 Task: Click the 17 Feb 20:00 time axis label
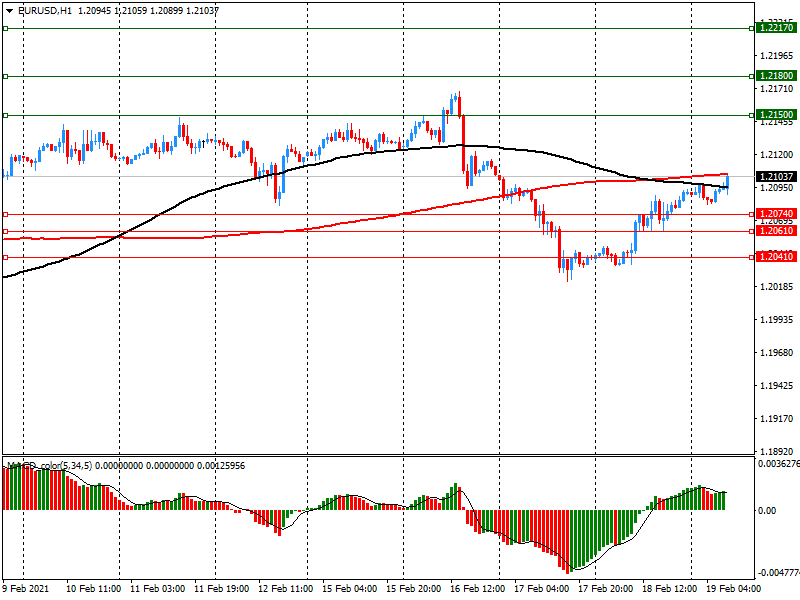coord(607,589)
